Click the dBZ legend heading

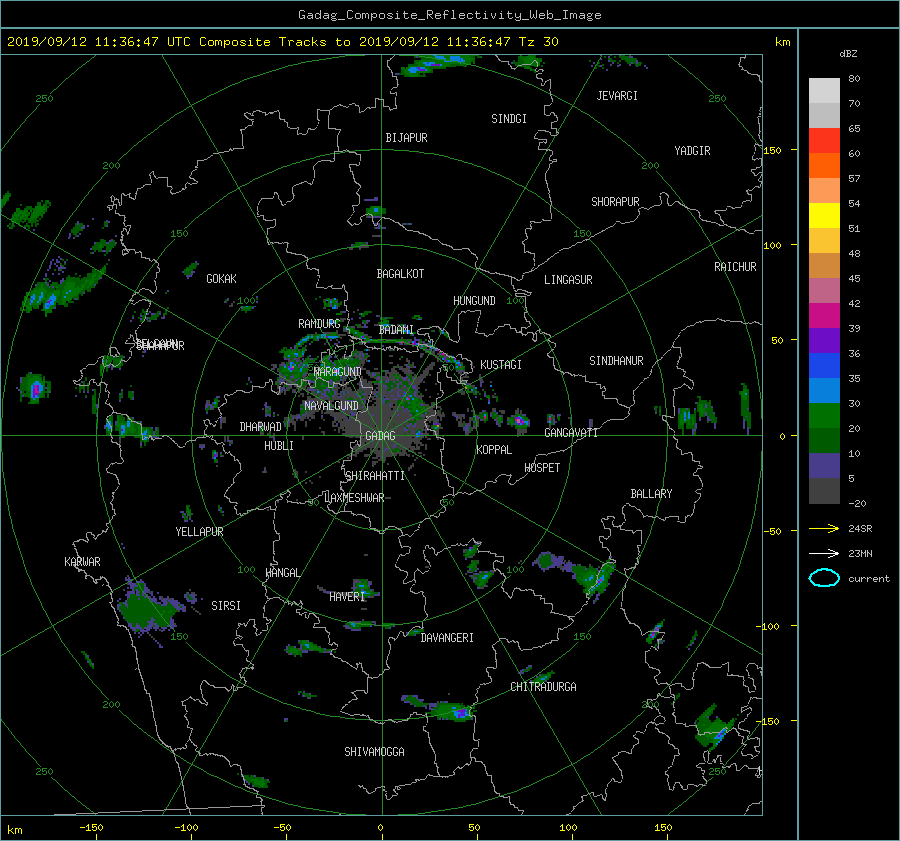848,54
